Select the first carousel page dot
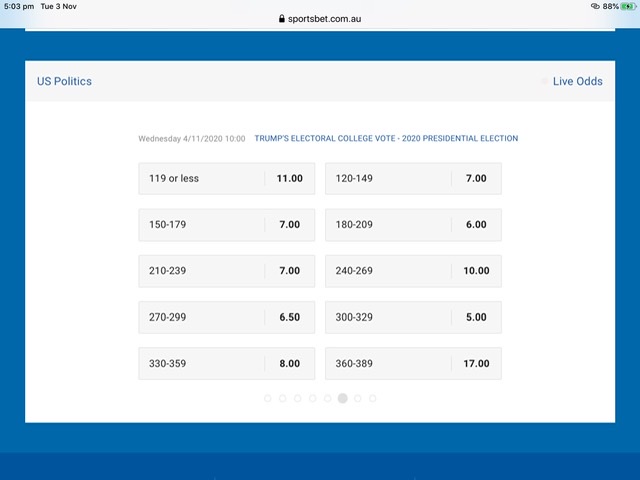The width and height of the screenshot is (640, 480). 268,398
